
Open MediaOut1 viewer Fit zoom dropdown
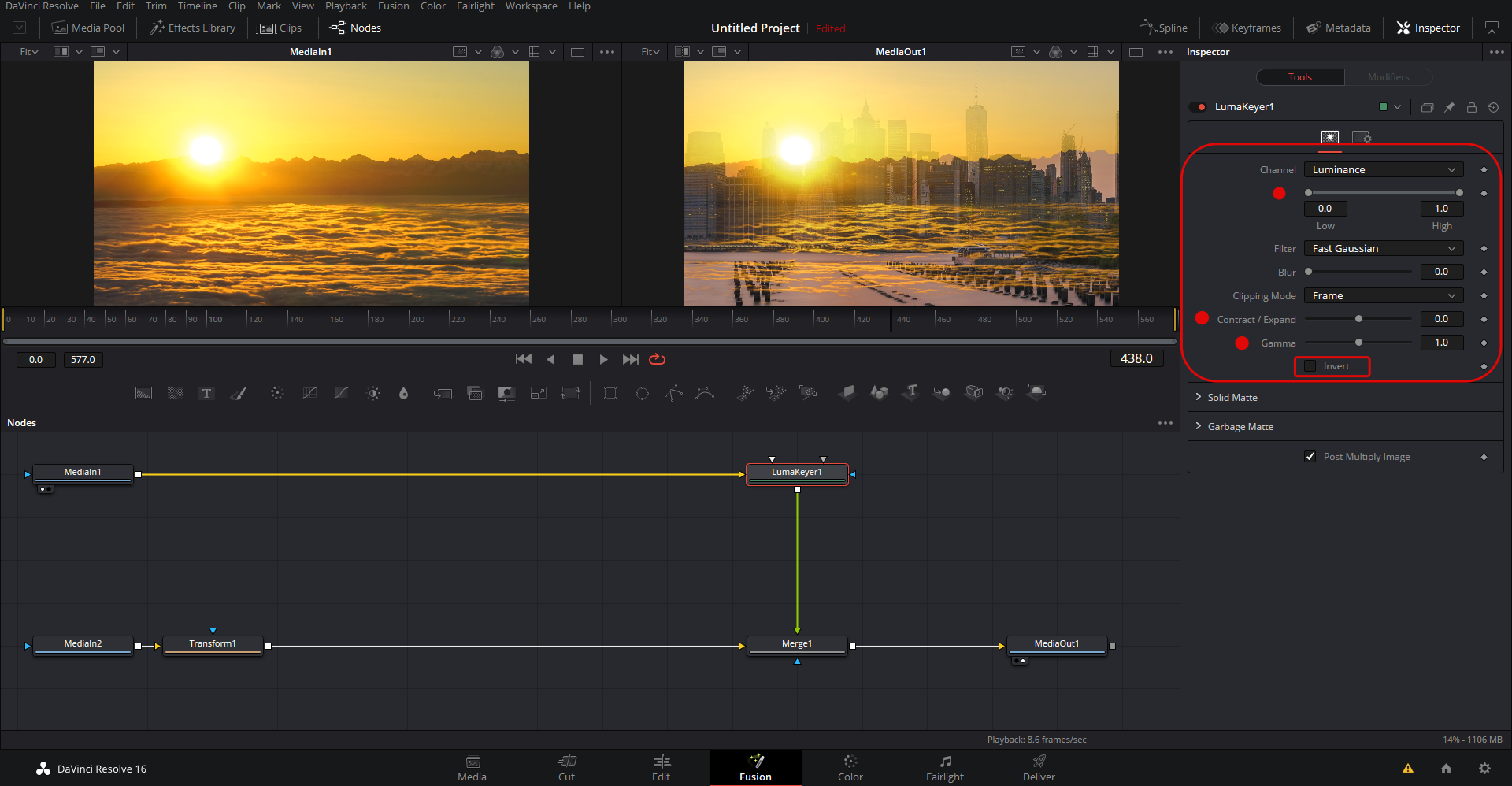[650, 52]
